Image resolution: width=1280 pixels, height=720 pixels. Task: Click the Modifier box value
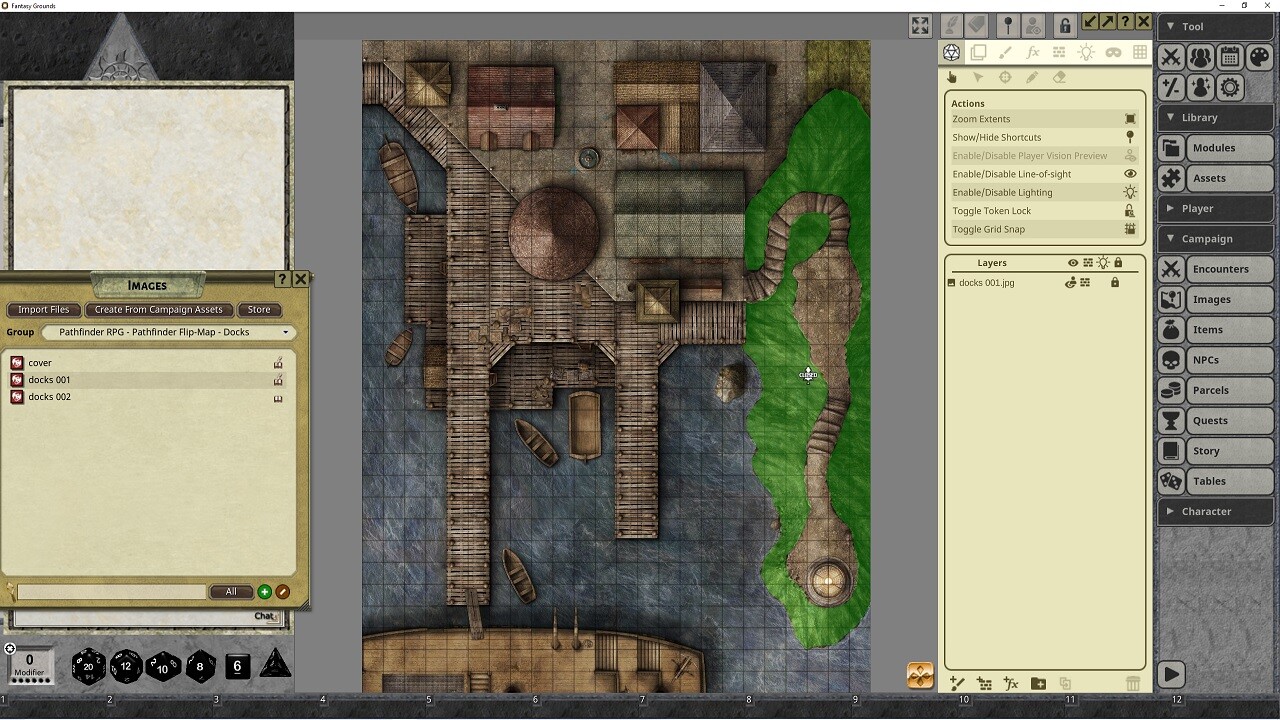[x=30, y=661]
